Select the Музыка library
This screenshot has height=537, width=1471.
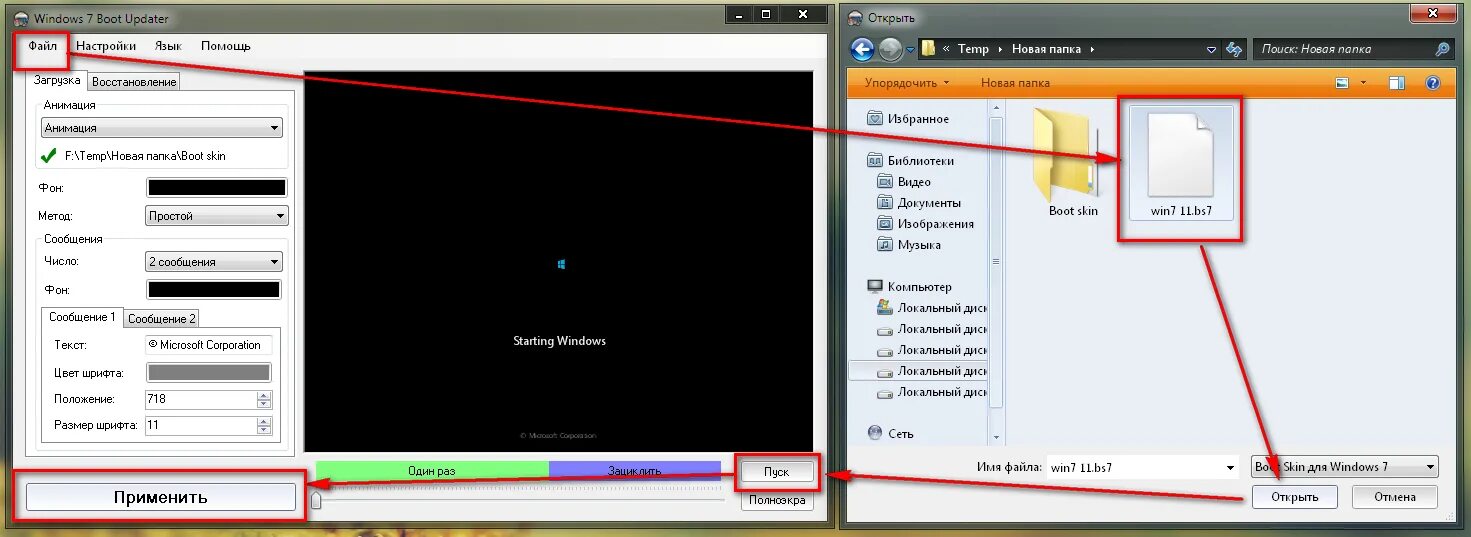pyautogui.click(x=908, y=245)
